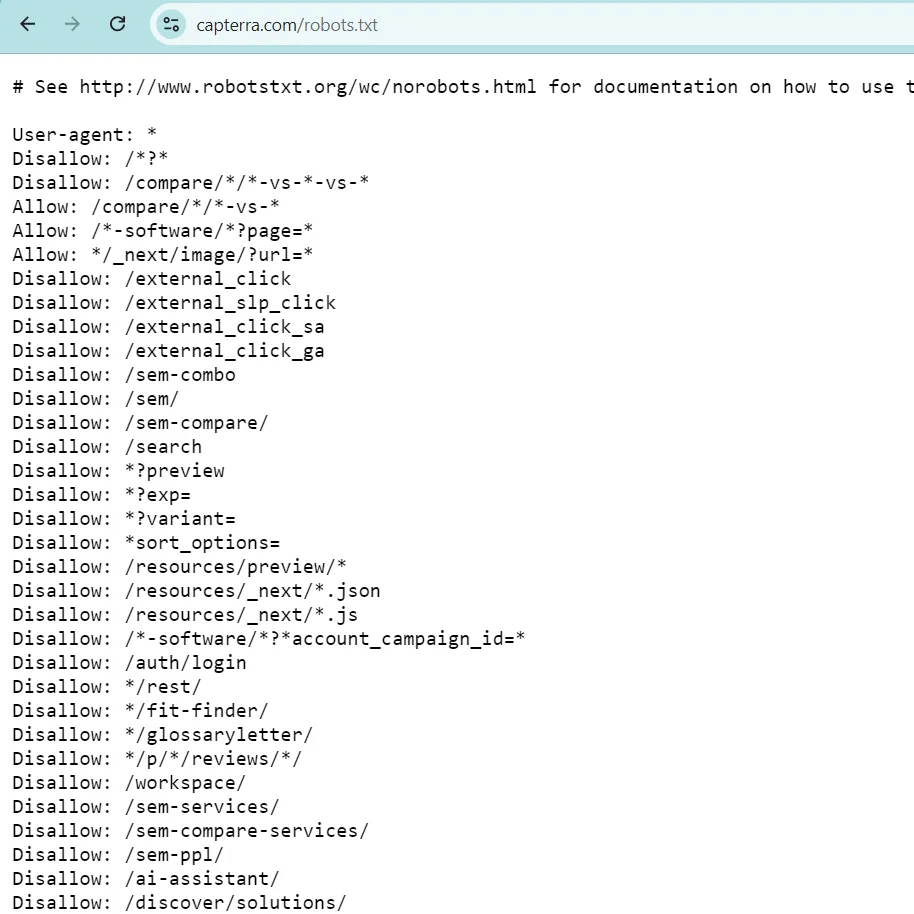Click the "Disallow: */rest/" line
Image resolution: width=914 pixels, height=914 pixels.
coord(107,686)
